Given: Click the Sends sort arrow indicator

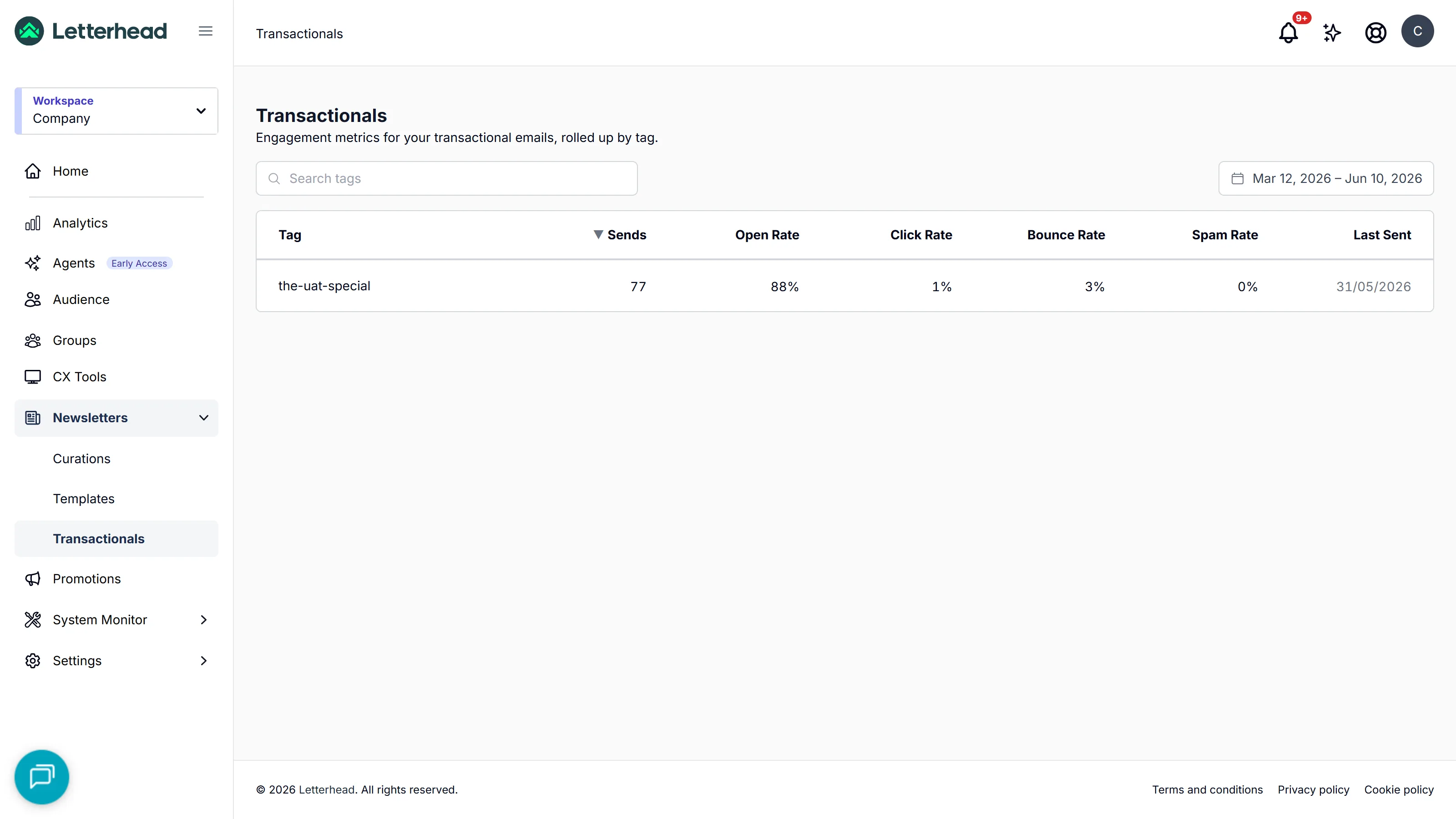Looking at the screenshot, I should point(598,235).
